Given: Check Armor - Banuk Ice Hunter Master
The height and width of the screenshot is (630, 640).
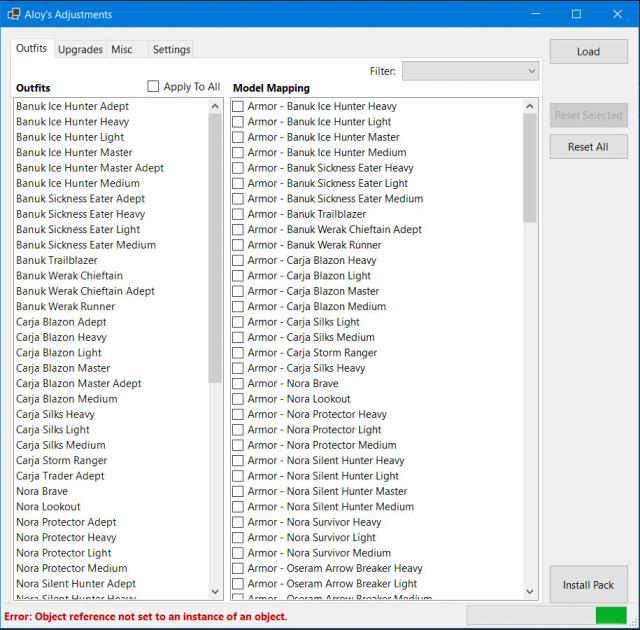Looking at the screenshot, I should pyautogui.click(x=238, y=137).
